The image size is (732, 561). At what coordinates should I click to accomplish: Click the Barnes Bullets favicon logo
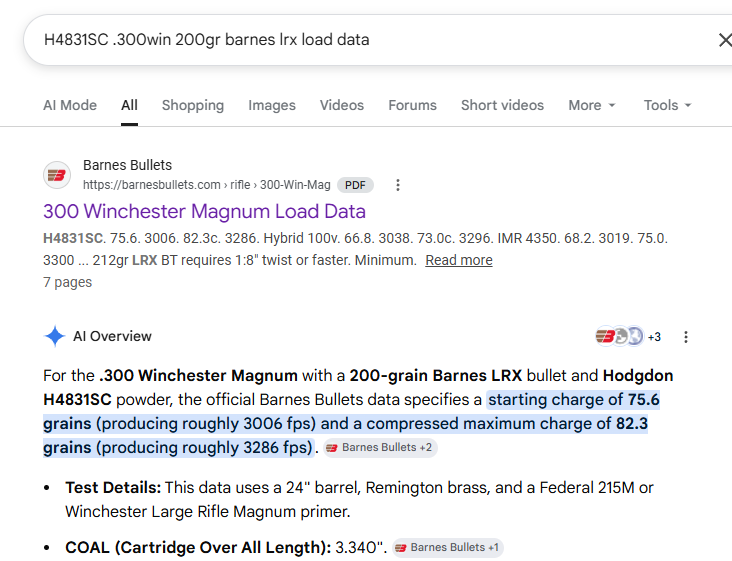(57, 175)
